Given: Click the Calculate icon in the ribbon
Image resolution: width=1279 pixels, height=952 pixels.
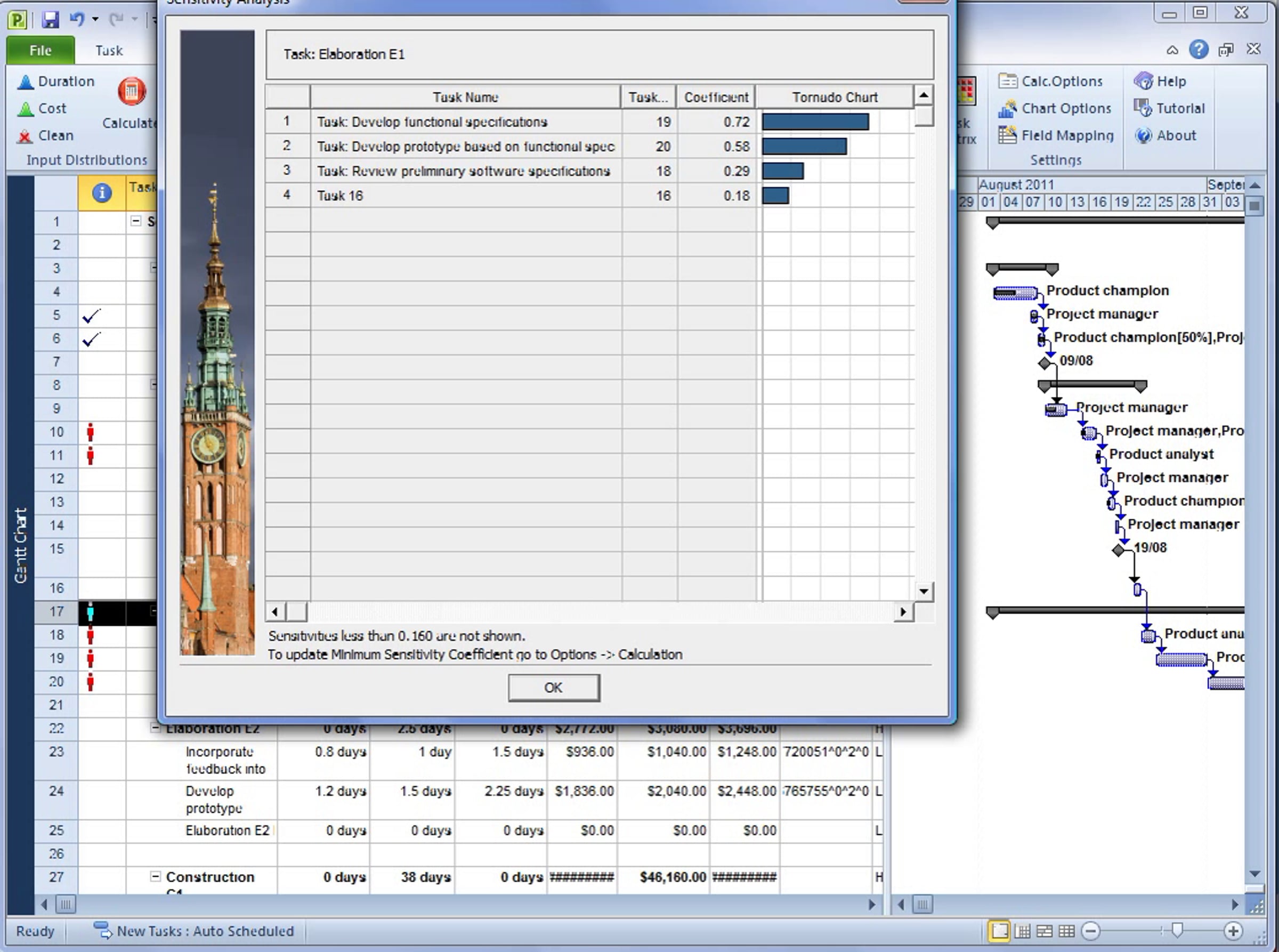Looking at the screenshot, I should [132, 92].
